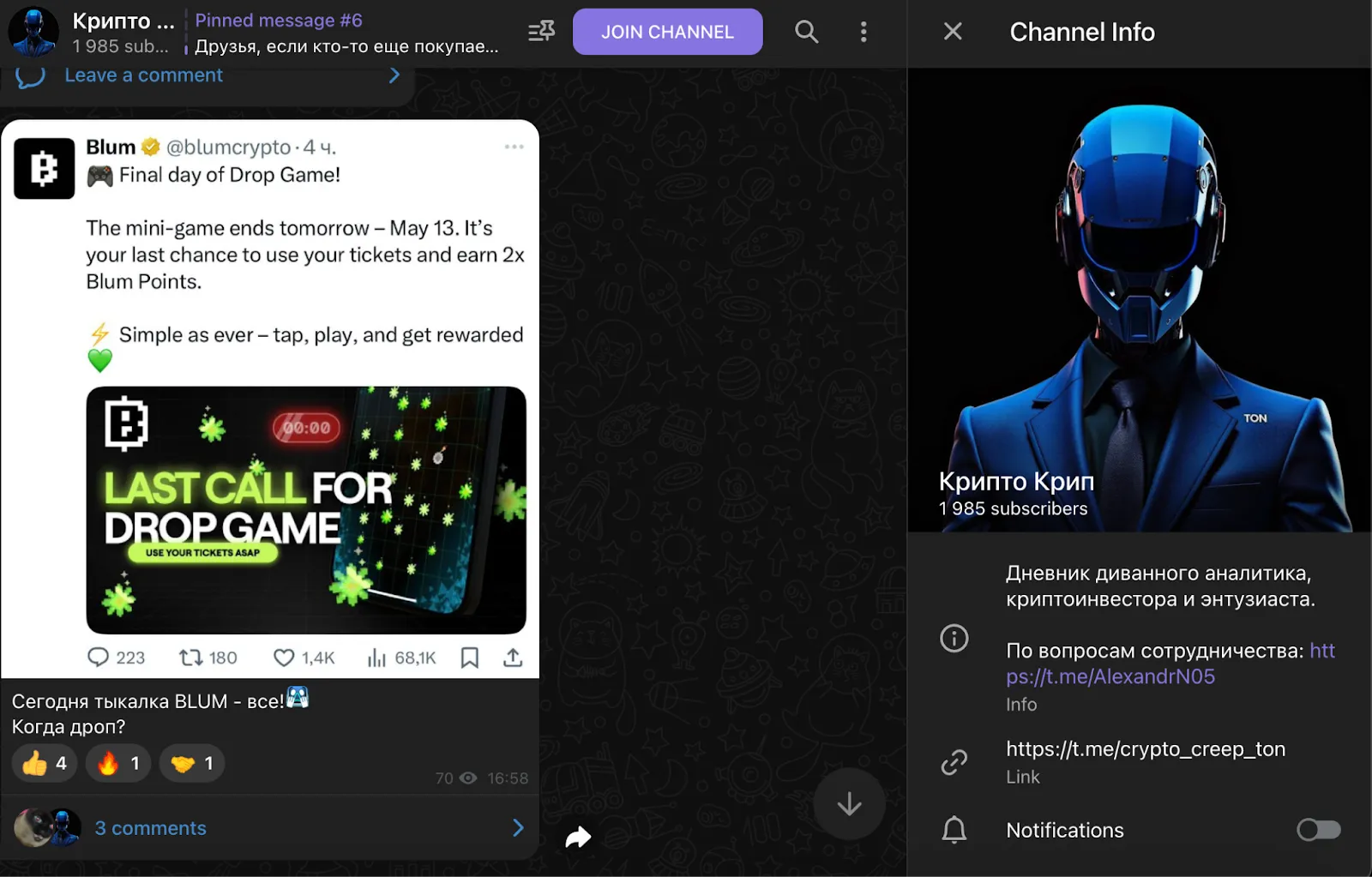
Task: Jump to latest with down-arrow button
Action: coord(849,804)
